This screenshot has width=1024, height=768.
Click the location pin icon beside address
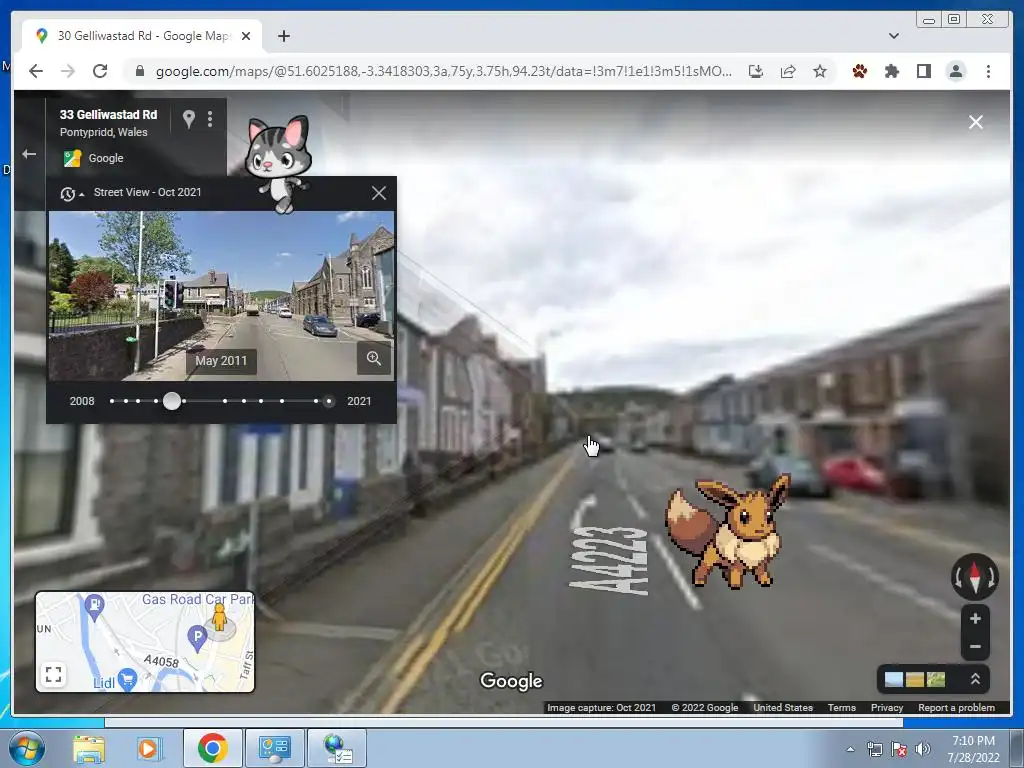pyautogui.click(x=189, y=119)
